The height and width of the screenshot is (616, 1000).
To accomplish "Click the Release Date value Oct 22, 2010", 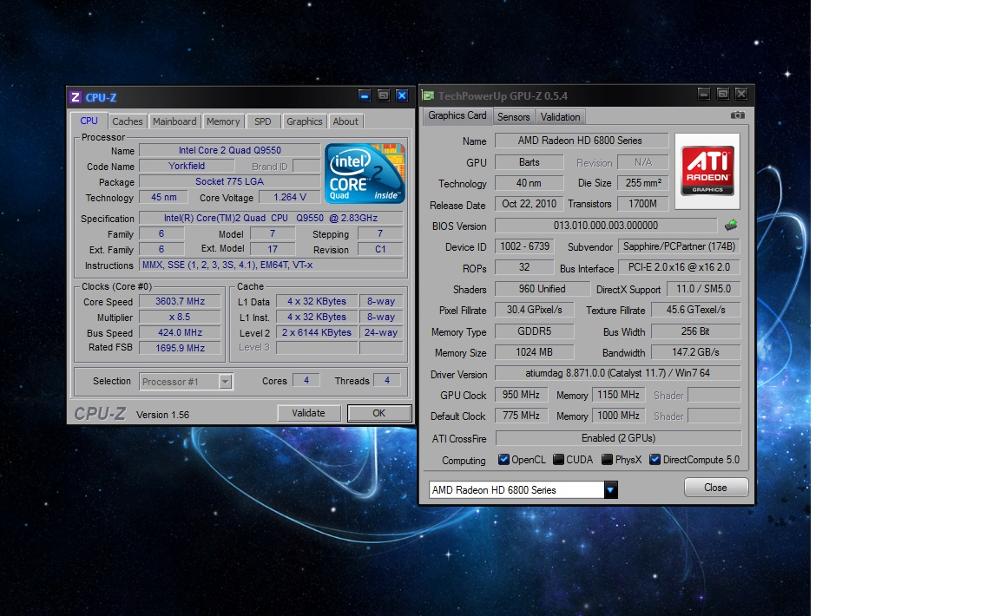I will [x=529, y=204].
